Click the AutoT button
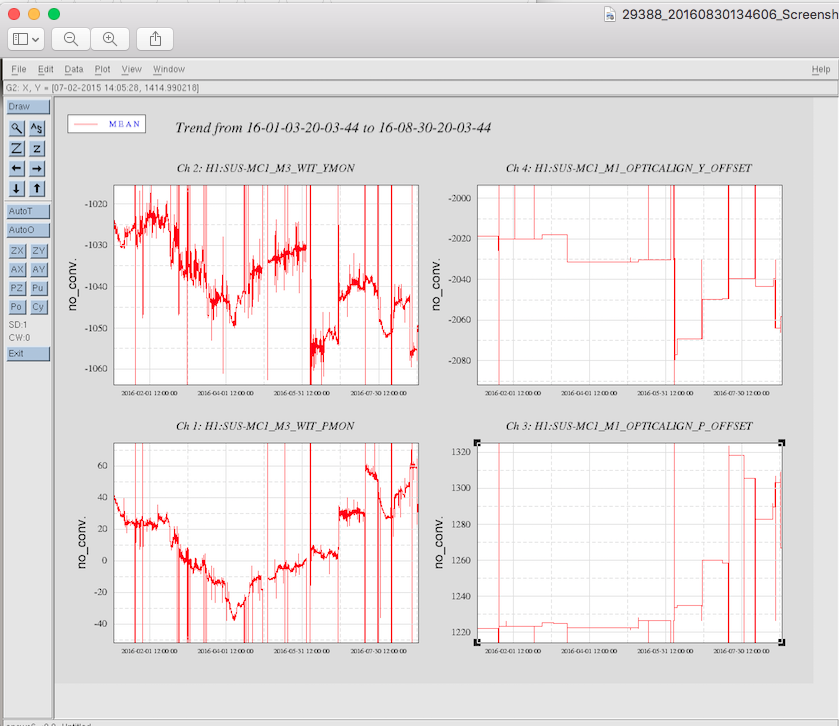Image resolution: width=839 pixels, height=726 pixels. (x=28, y=211)
